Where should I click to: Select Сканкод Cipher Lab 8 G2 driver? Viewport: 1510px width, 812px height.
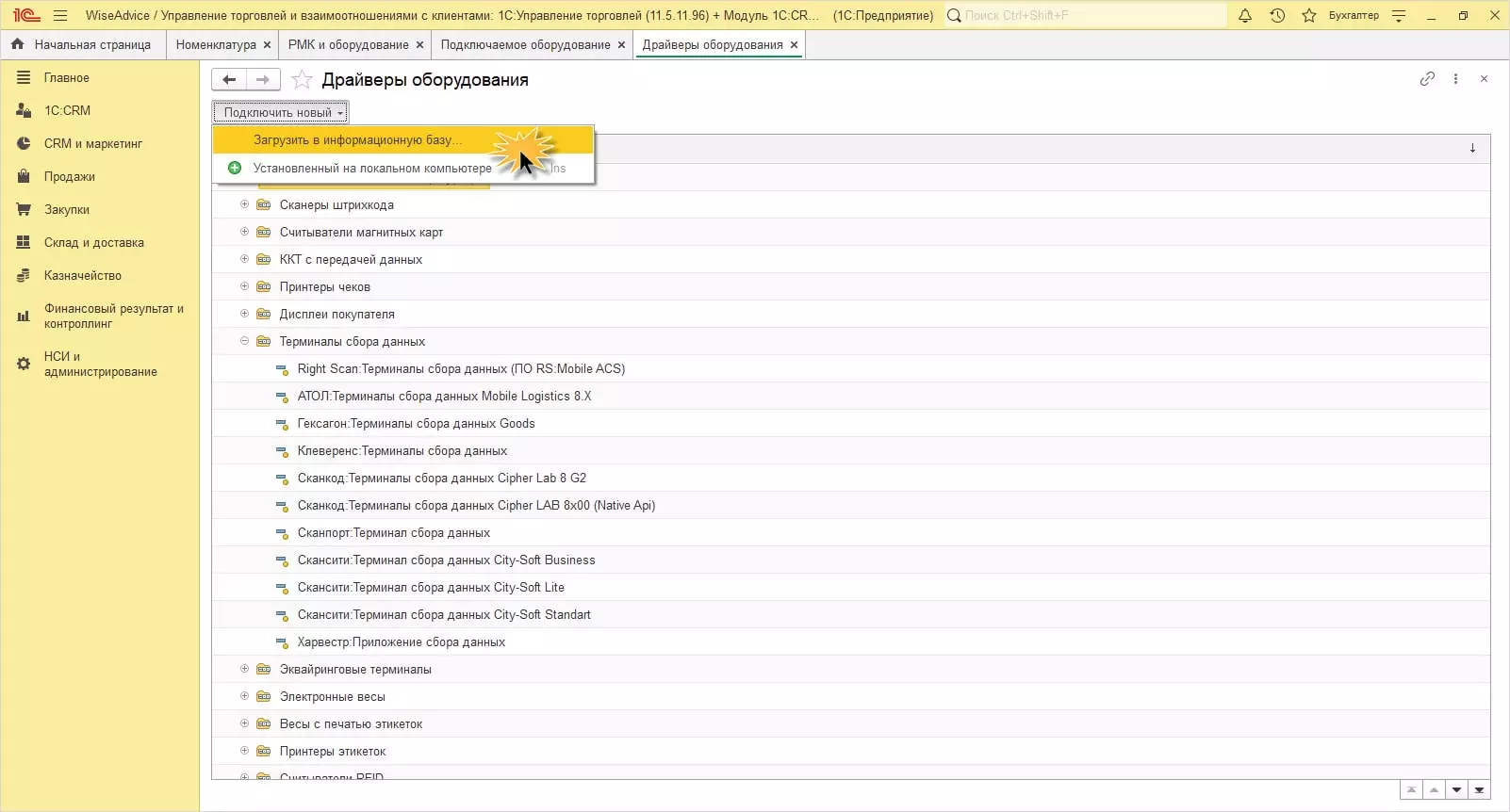point(850,478)
